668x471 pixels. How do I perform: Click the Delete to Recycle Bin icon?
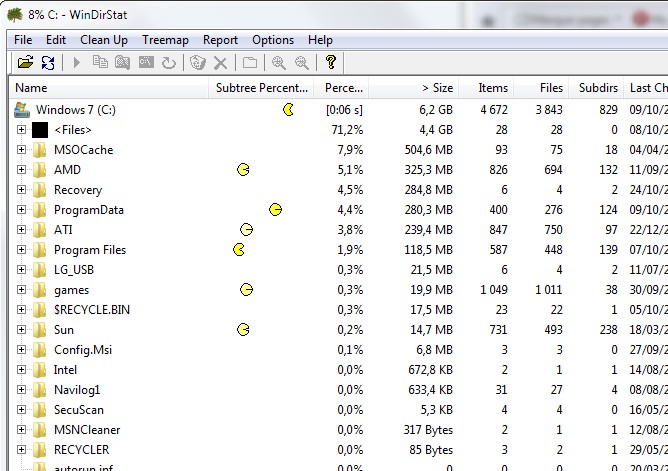198,63
